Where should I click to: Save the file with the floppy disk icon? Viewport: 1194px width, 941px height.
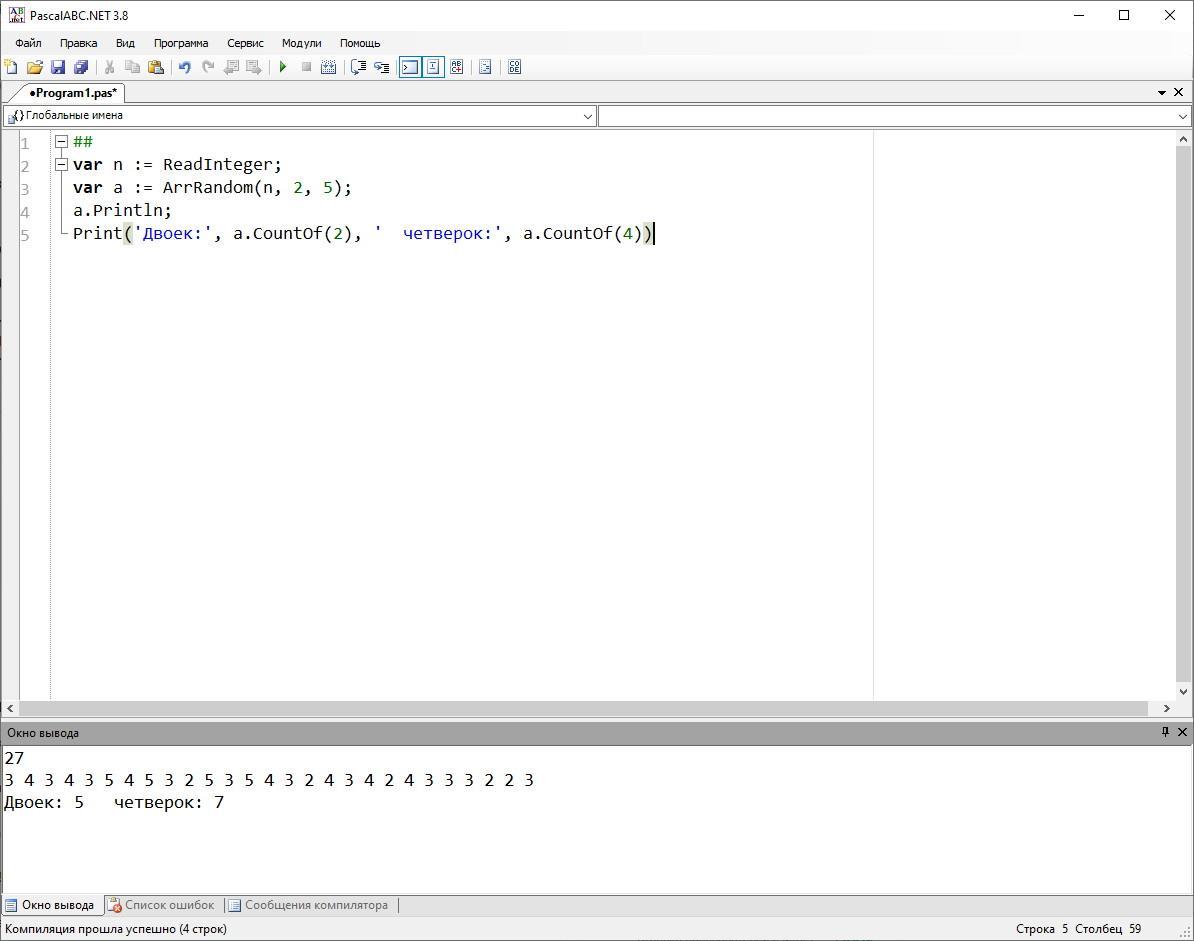pyautogui.click(x=58, y=67)
